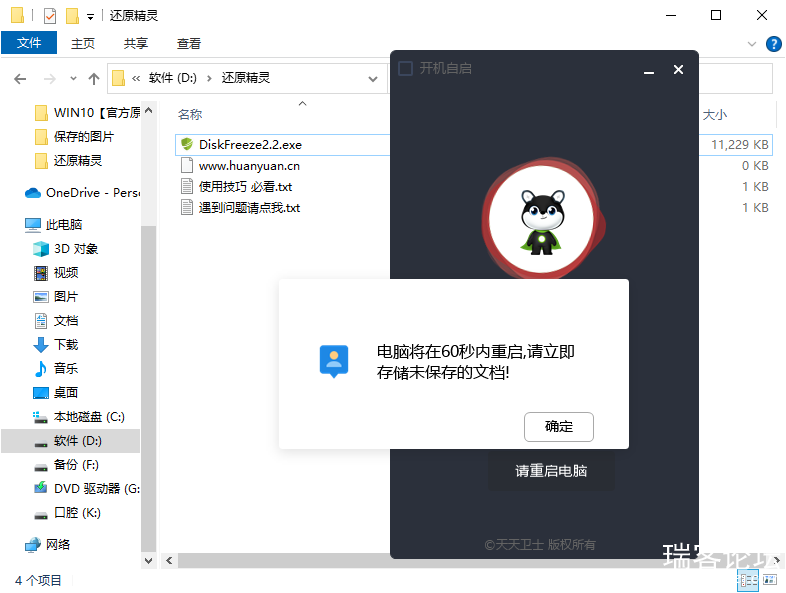Viewport: 786px width, 593px height.
Task: Open the 文件 menu tab
Action: coord(29,43)
